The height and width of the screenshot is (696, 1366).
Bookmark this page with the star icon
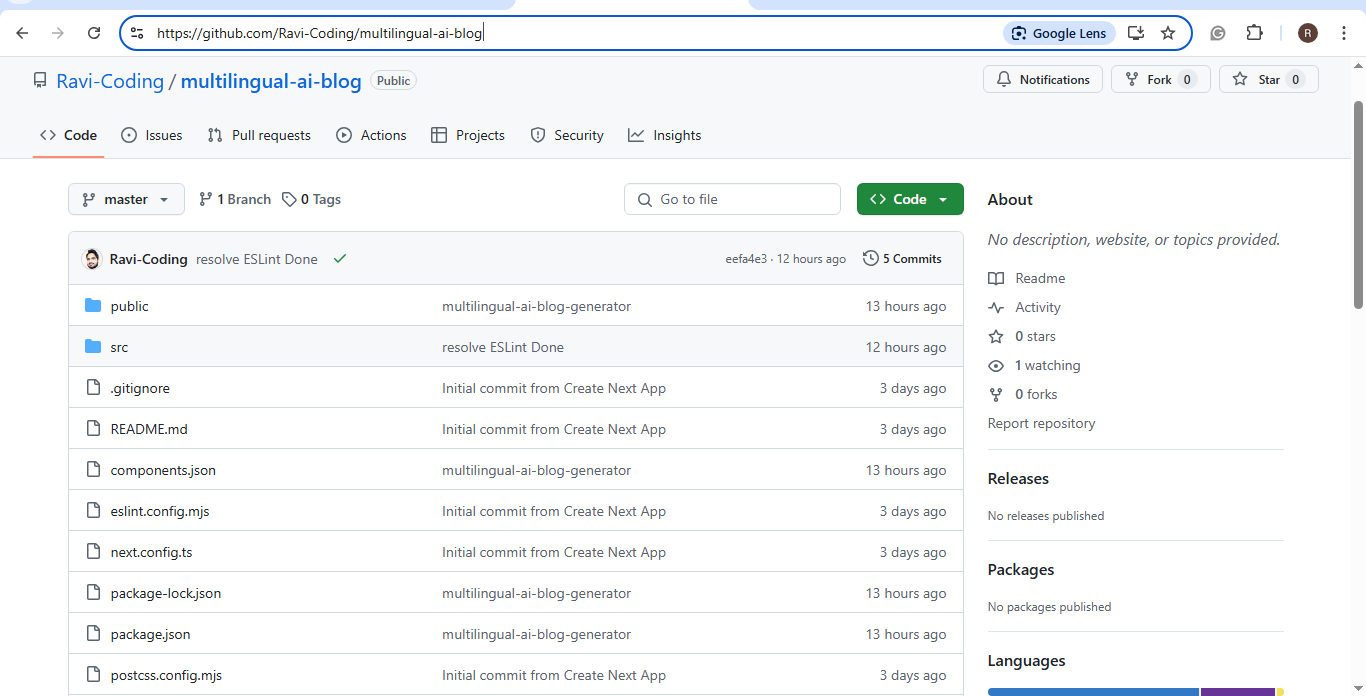tap(1168, 33)
